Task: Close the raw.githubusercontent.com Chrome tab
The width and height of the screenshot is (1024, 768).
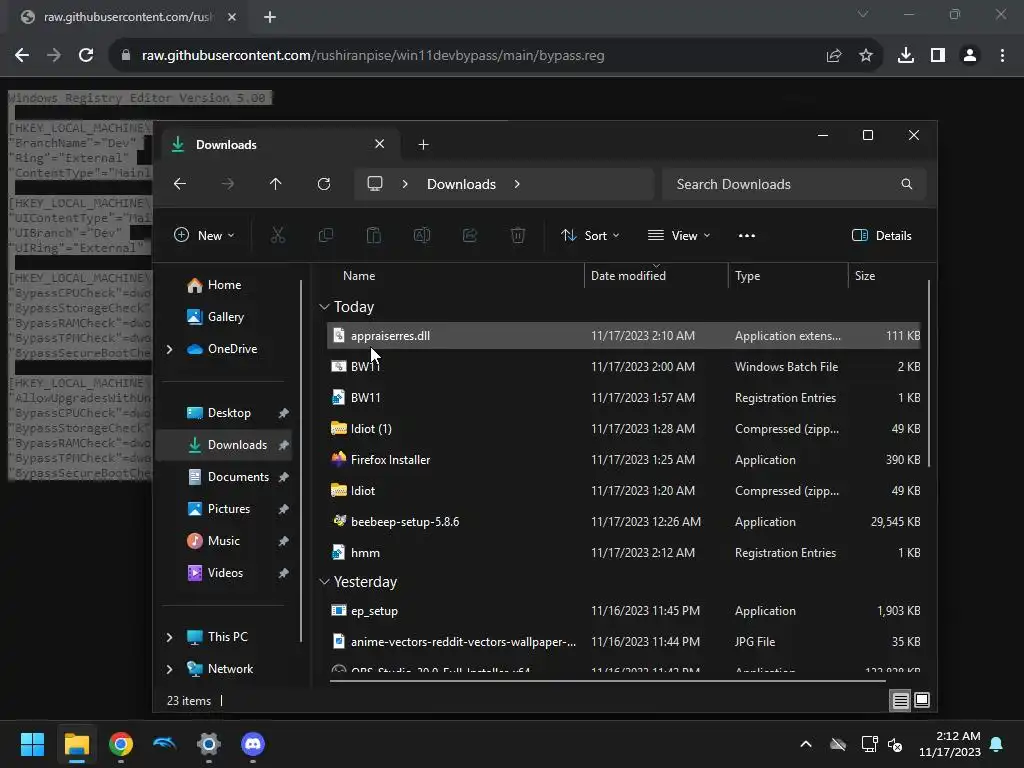Action: (231, 17)
